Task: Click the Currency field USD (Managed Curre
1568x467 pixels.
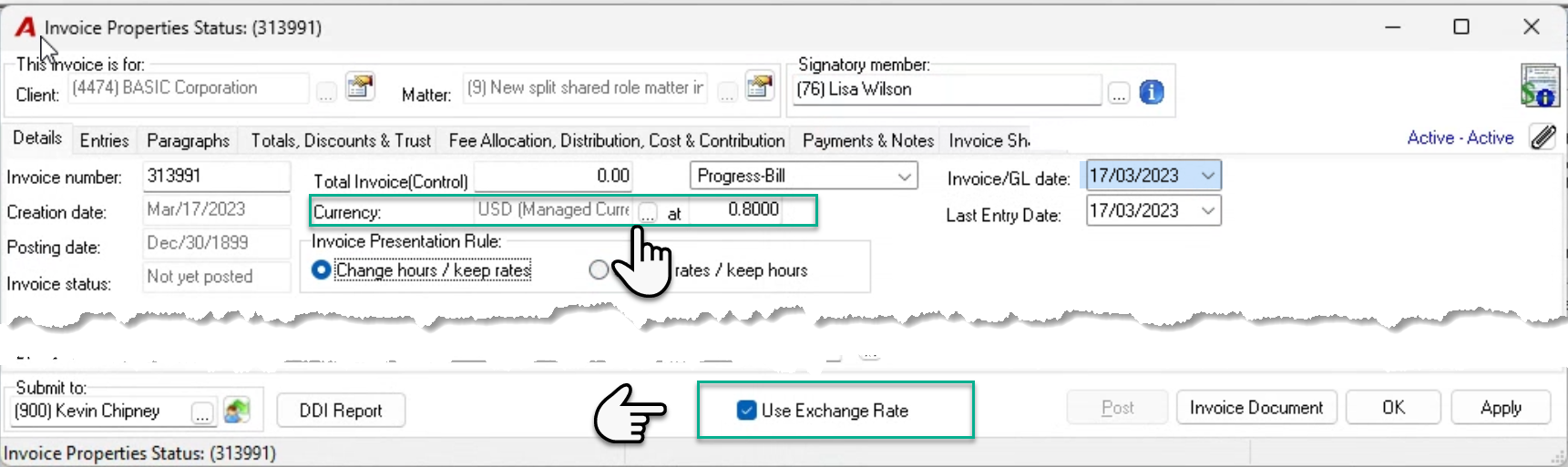Action: click(555, 209)
